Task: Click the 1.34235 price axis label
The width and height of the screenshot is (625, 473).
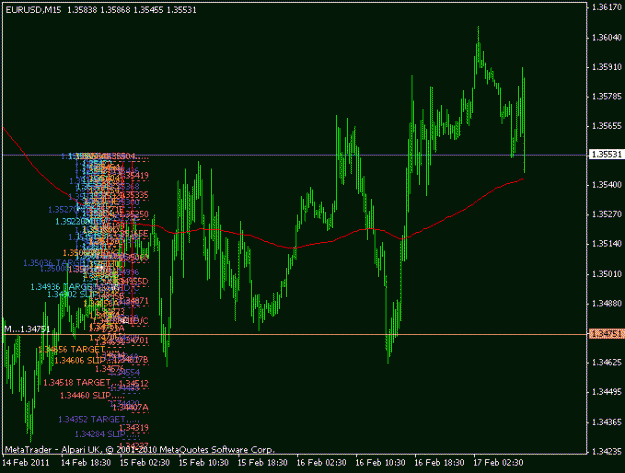Action: (x=607, y=451)
